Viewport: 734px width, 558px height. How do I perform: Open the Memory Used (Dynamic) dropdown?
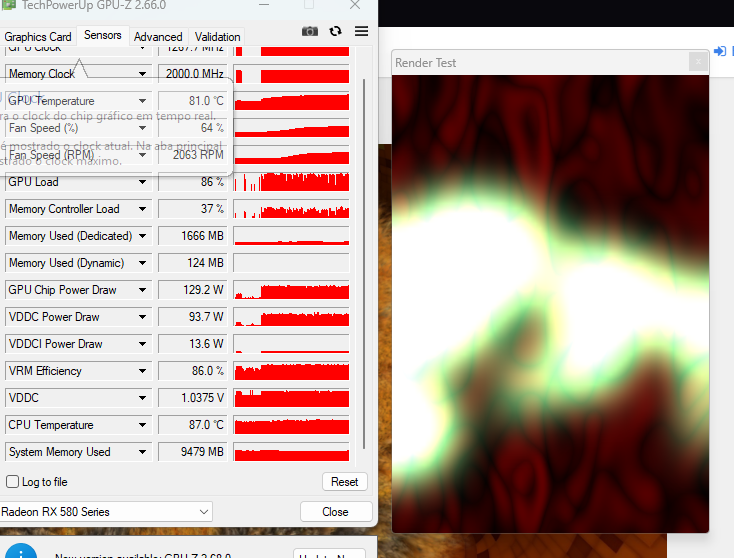tap(142, 263)
